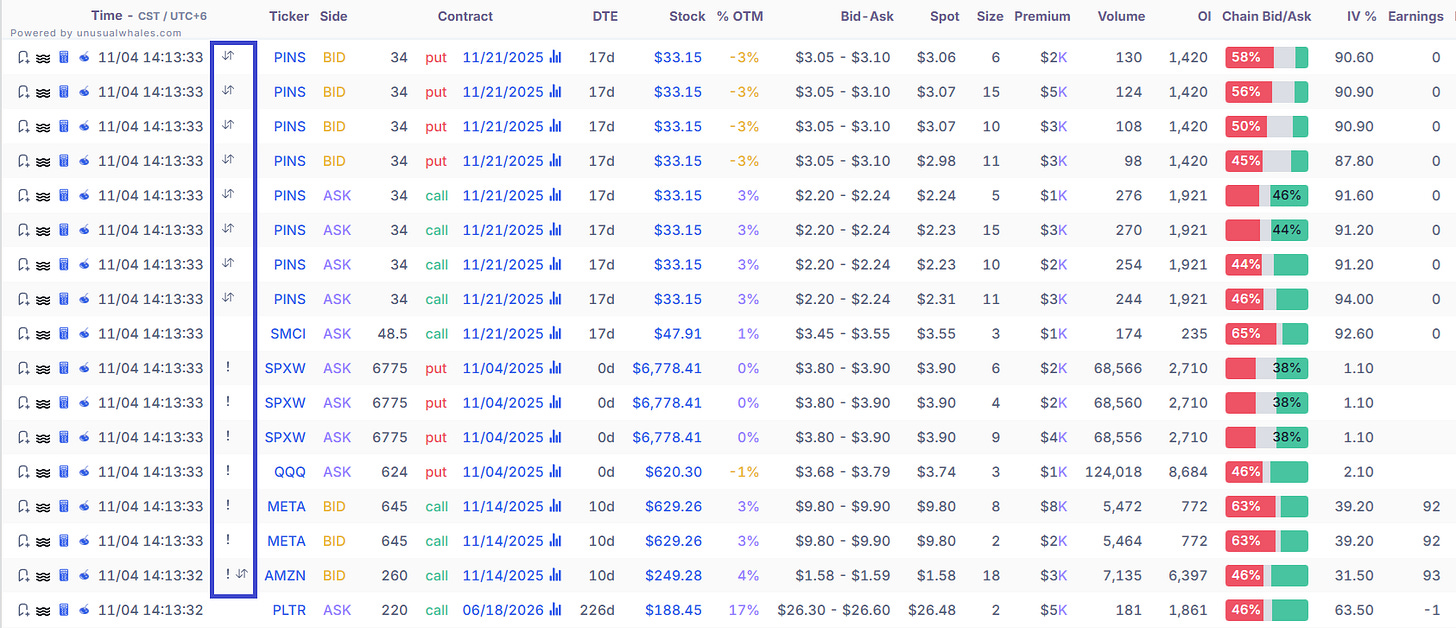The height and width of the screenshot is (628, 1456).
Task: Open the SMCI ticker link
Action: click(x=288, y=333)
